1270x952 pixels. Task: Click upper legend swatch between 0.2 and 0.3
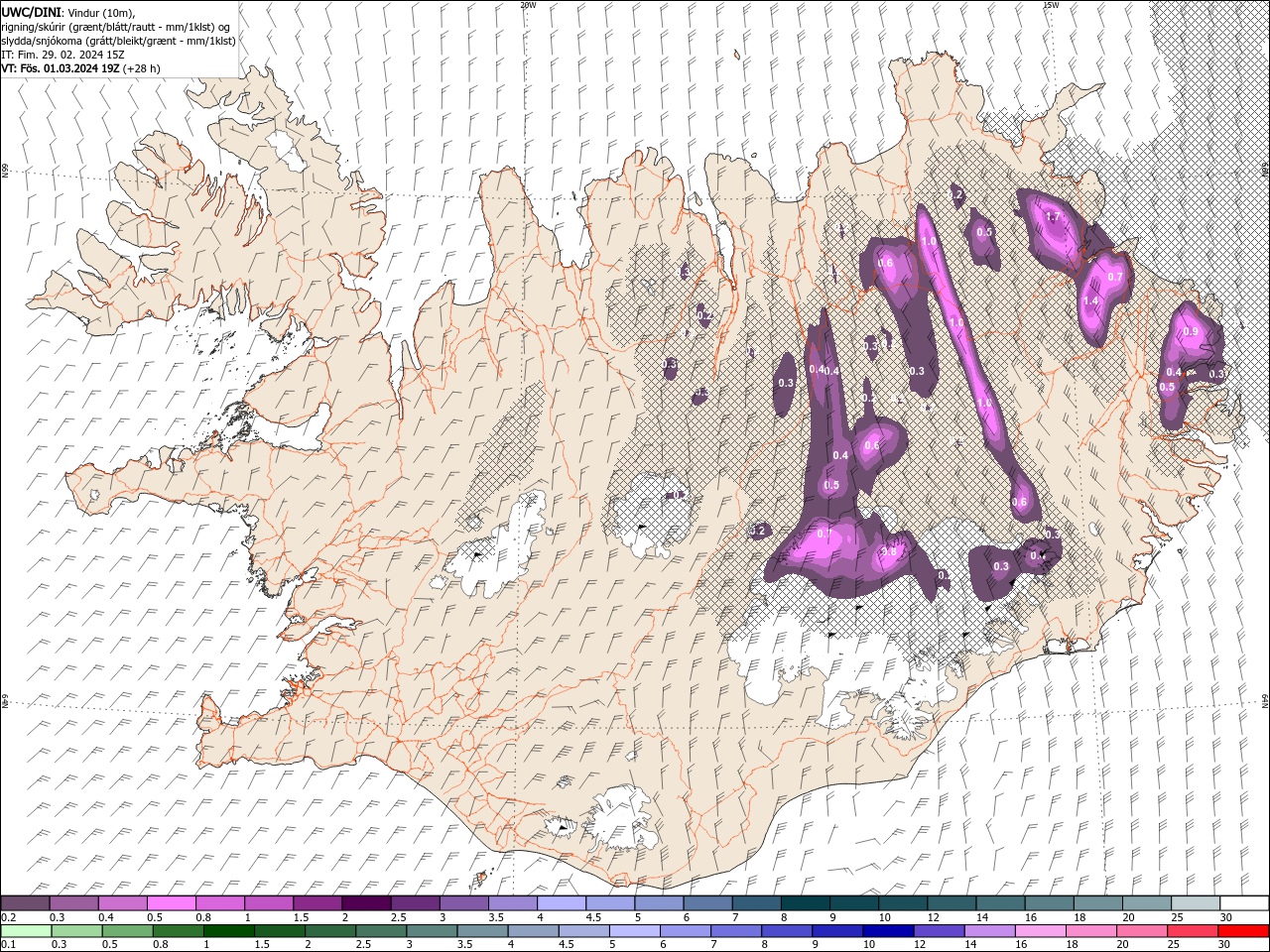pyautogui.click(x=26, y=903)
